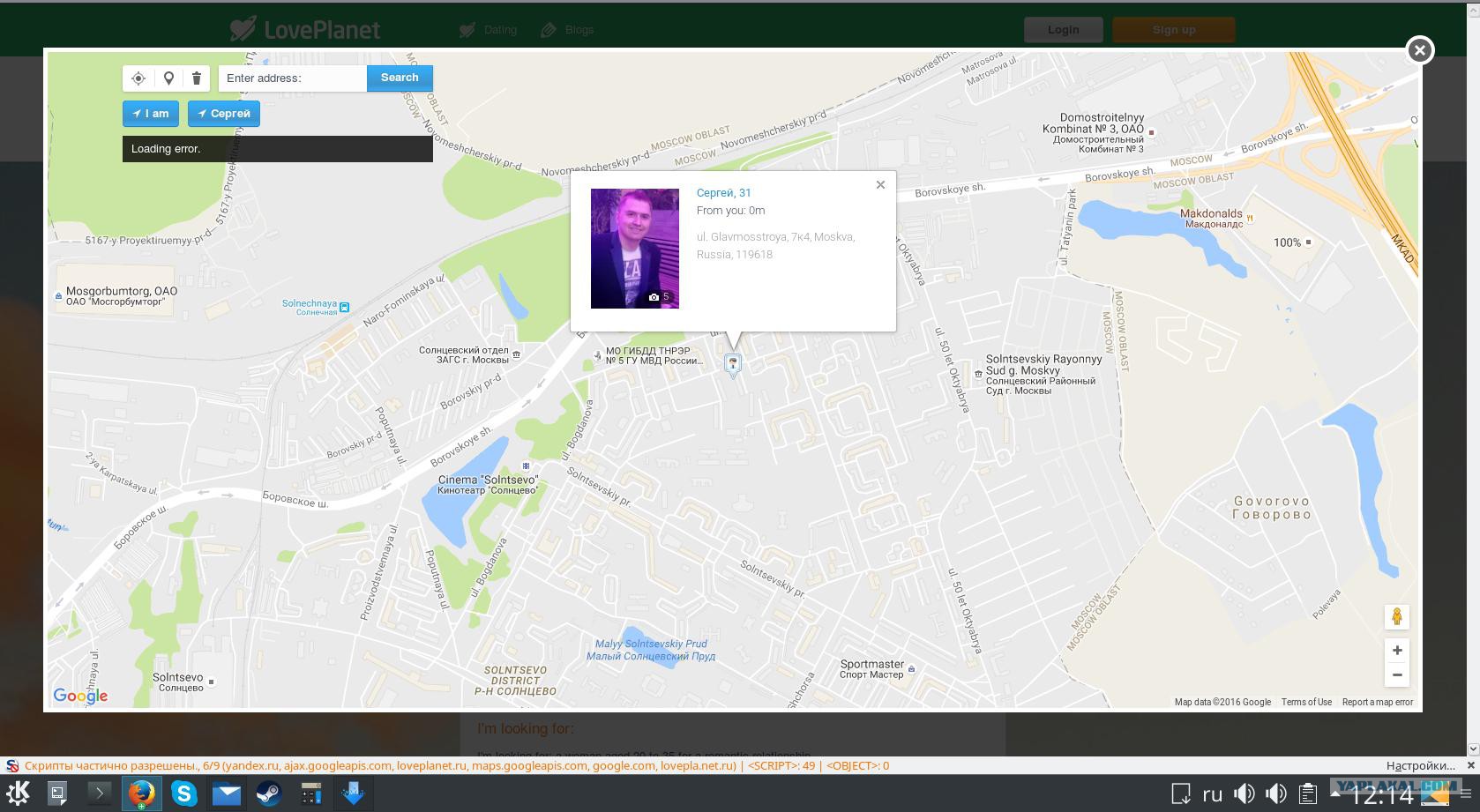Click Report a map error link
Screen dimensions: 1480x812
tap(1378, 703)
